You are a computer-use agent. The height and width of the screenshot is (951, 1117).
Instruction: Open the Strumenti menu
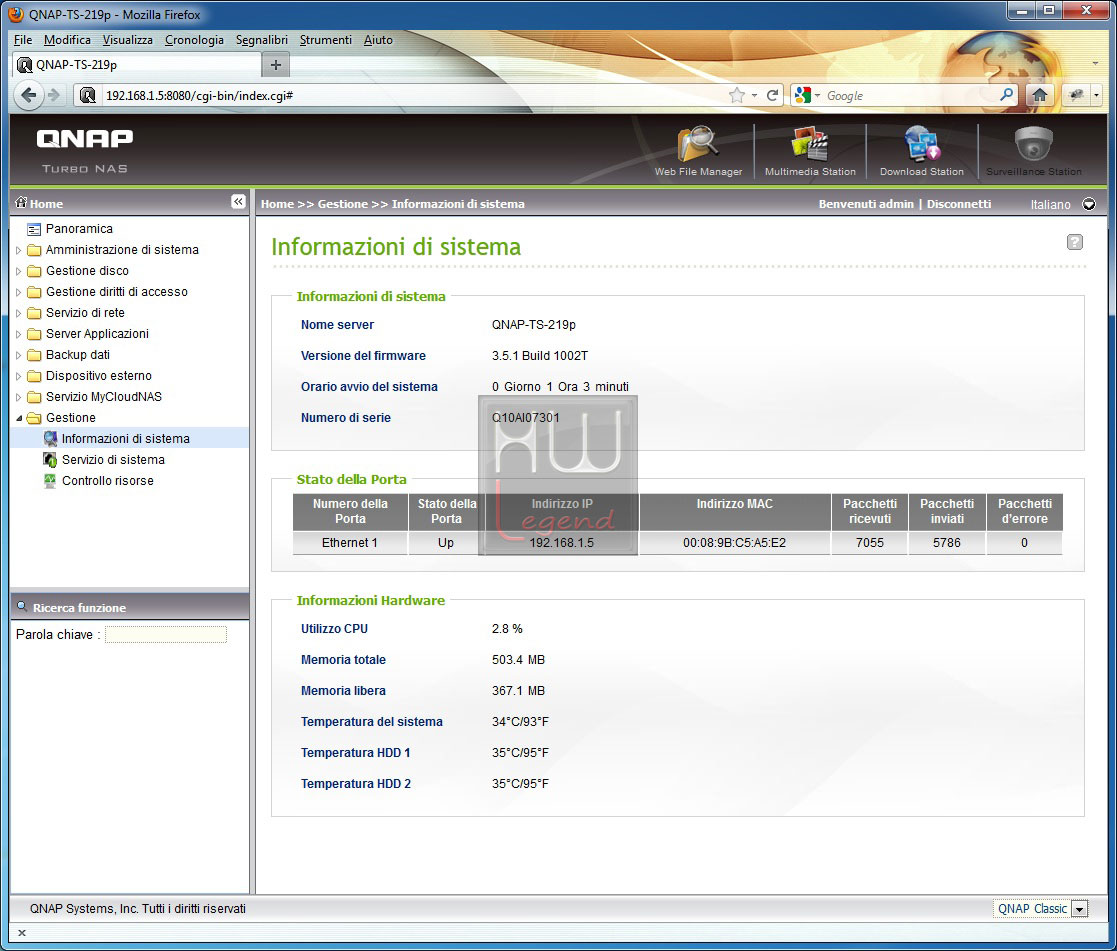coord(326,40)
